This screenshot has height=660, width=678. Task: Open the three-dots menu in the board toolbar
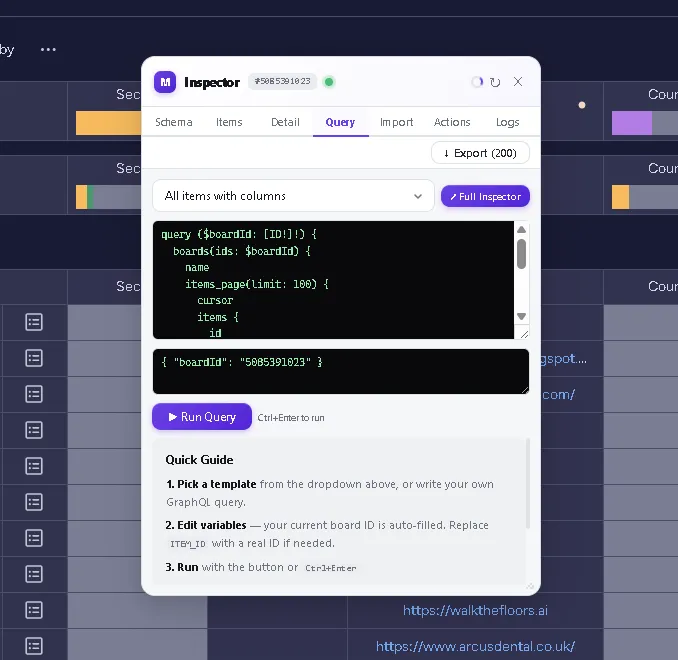pyautogui.click(x=48, y=50)
